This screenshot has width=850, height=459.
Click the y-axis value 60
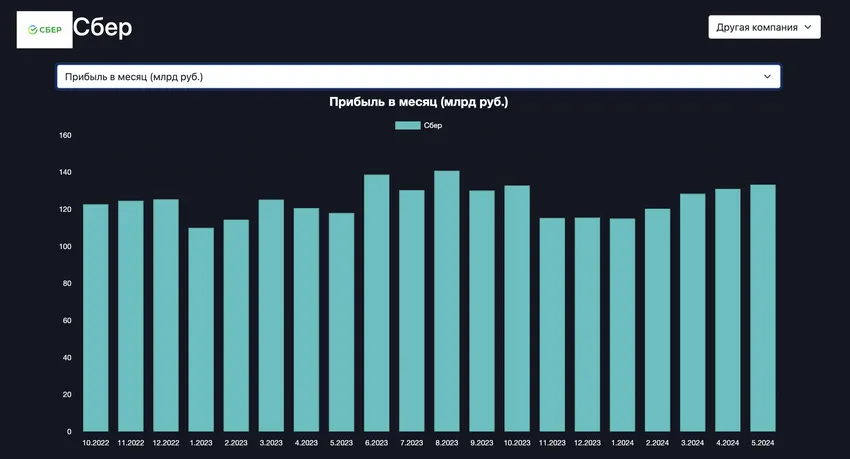point(67,320)
